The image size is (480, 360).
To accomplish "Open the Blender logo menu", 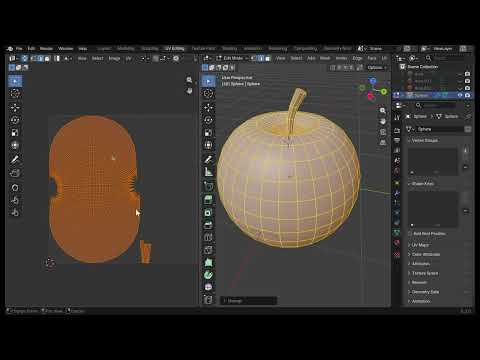I will click(10, 49).
